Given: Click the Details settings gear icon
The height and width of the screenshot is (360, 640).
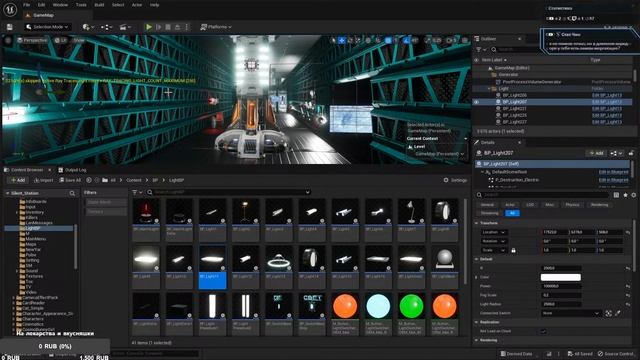Looking at the screenshot, I should [634, 195].
